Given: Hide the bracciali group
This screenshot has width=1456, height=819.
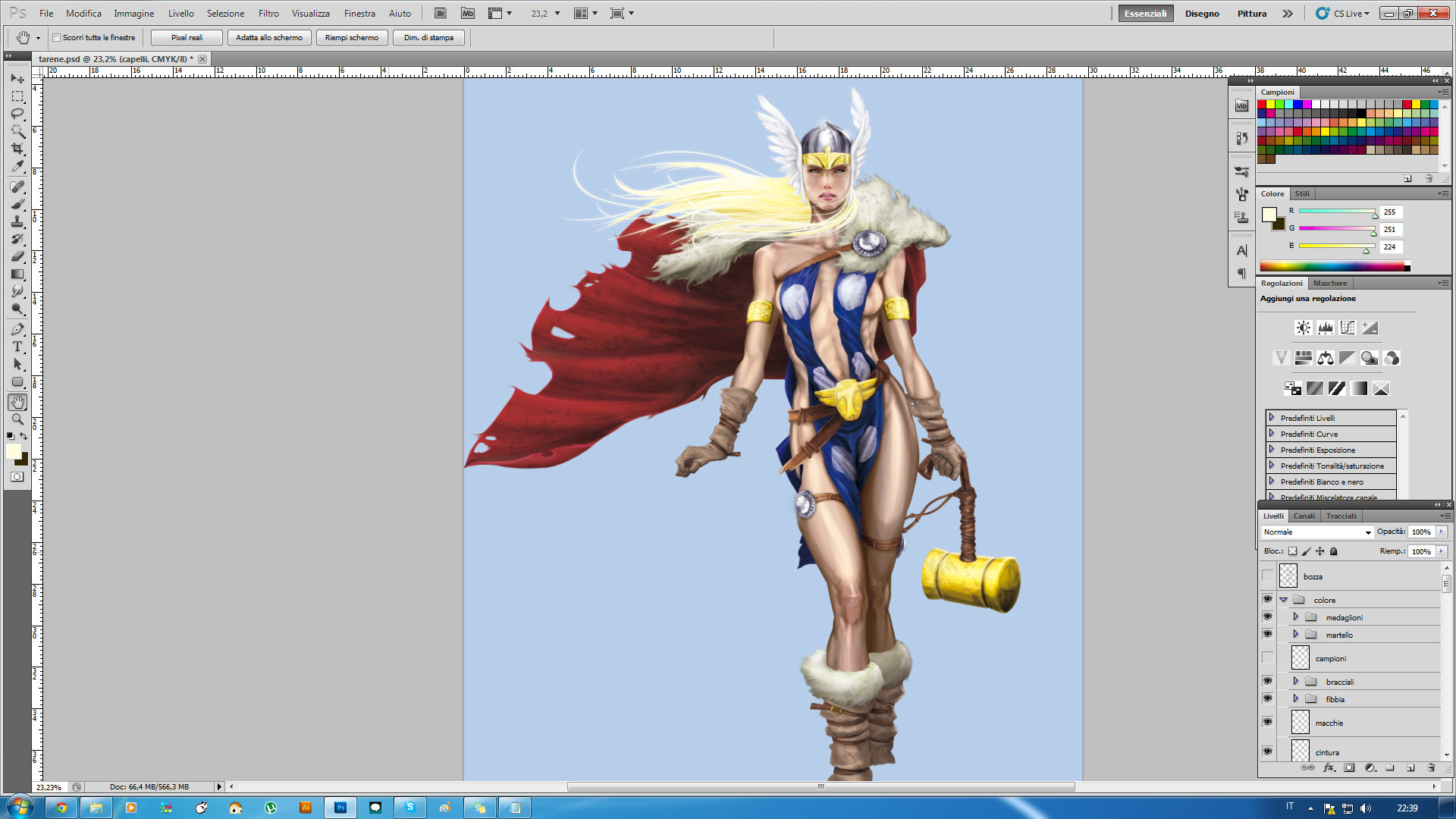Looking at the screenshot, I should click(x=1267, y=681).
